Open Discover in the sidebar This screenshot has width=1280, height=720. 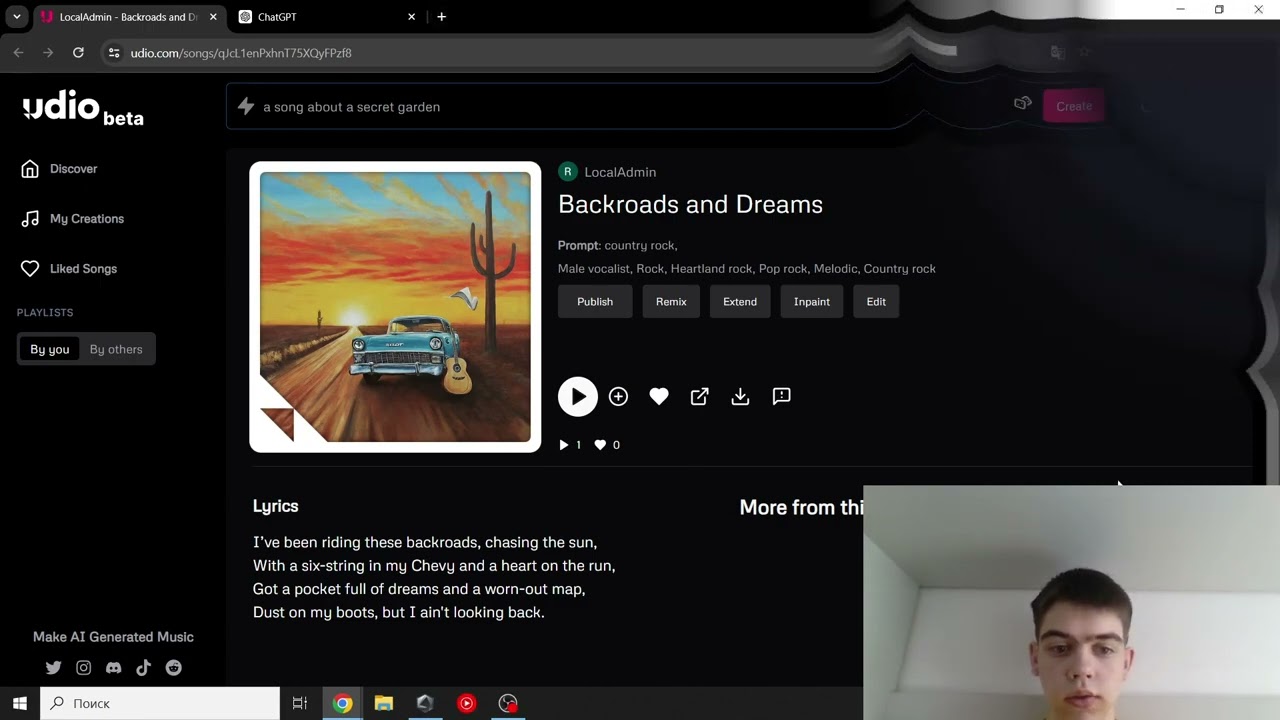(x=60, y=169)
